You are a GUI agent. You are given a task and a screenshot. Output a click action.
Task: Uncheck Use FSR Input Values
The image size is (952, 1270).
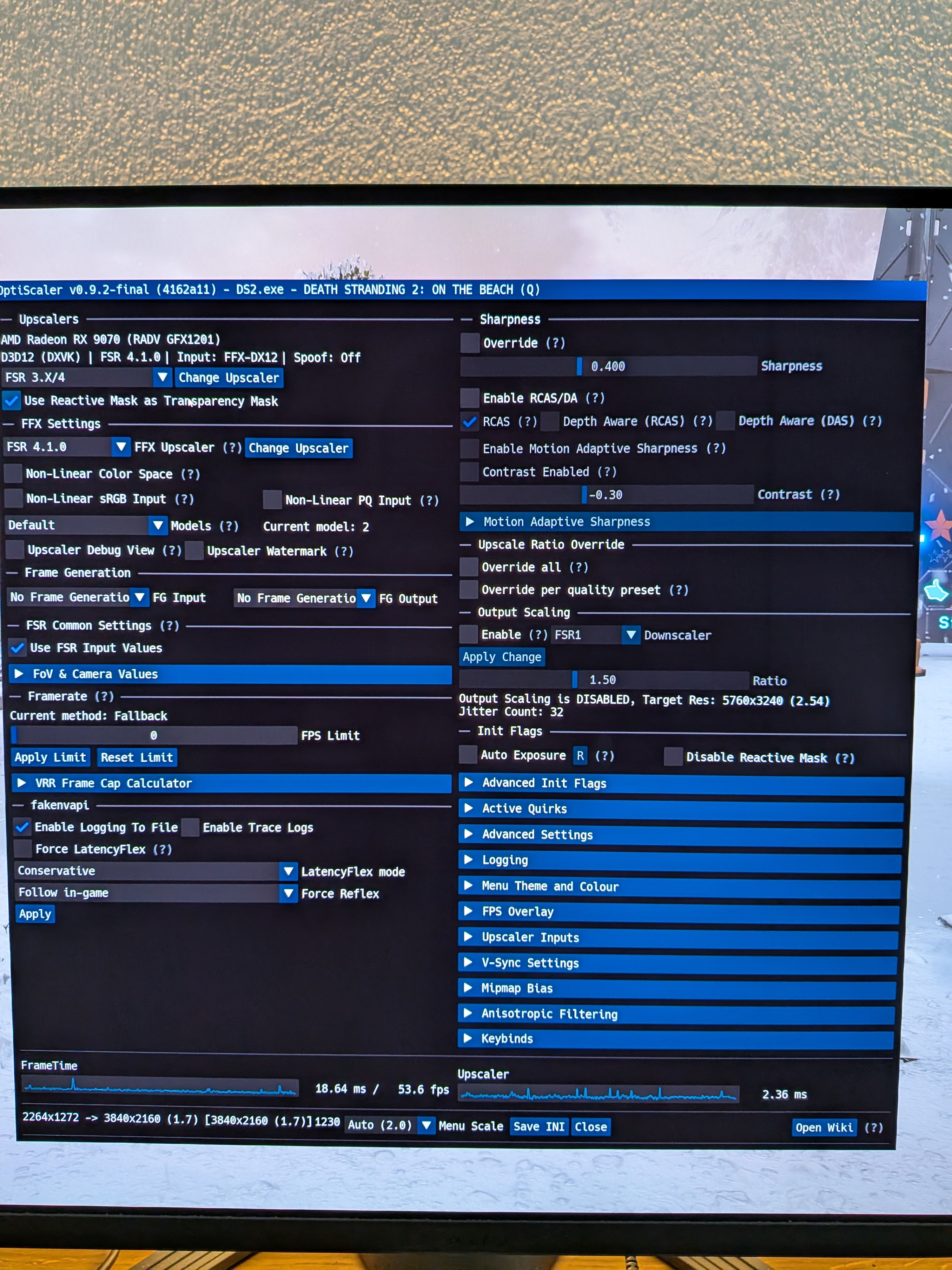(18, 648)
